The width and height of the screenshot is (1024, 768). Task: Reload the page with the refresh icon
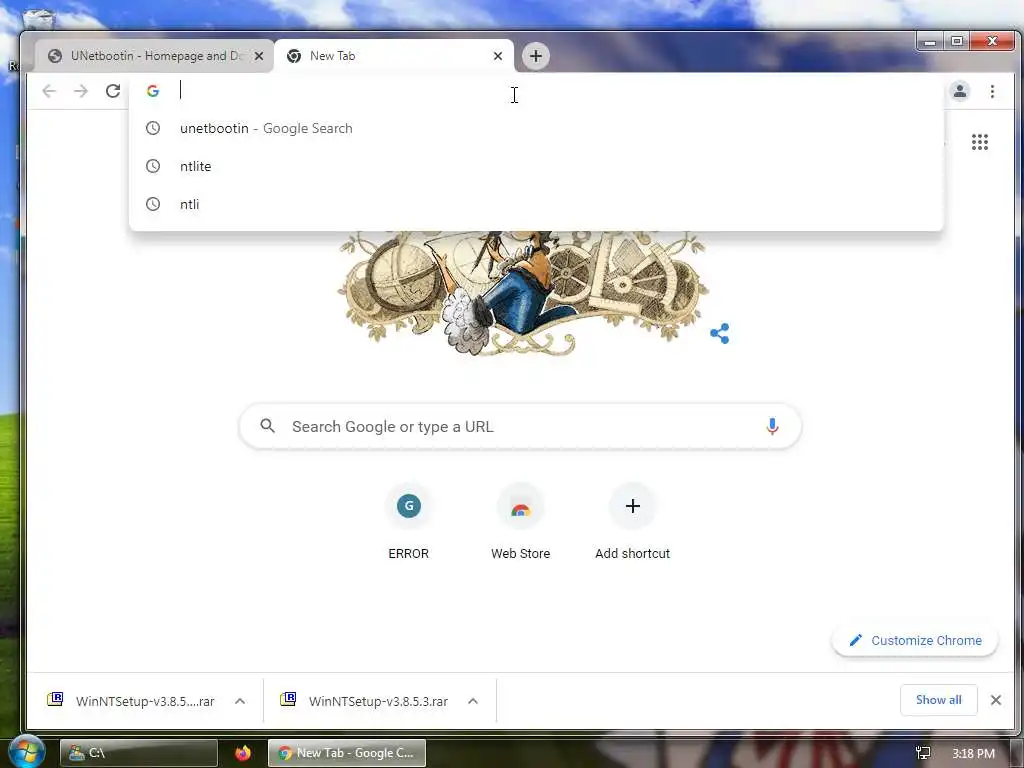point(113,91)
